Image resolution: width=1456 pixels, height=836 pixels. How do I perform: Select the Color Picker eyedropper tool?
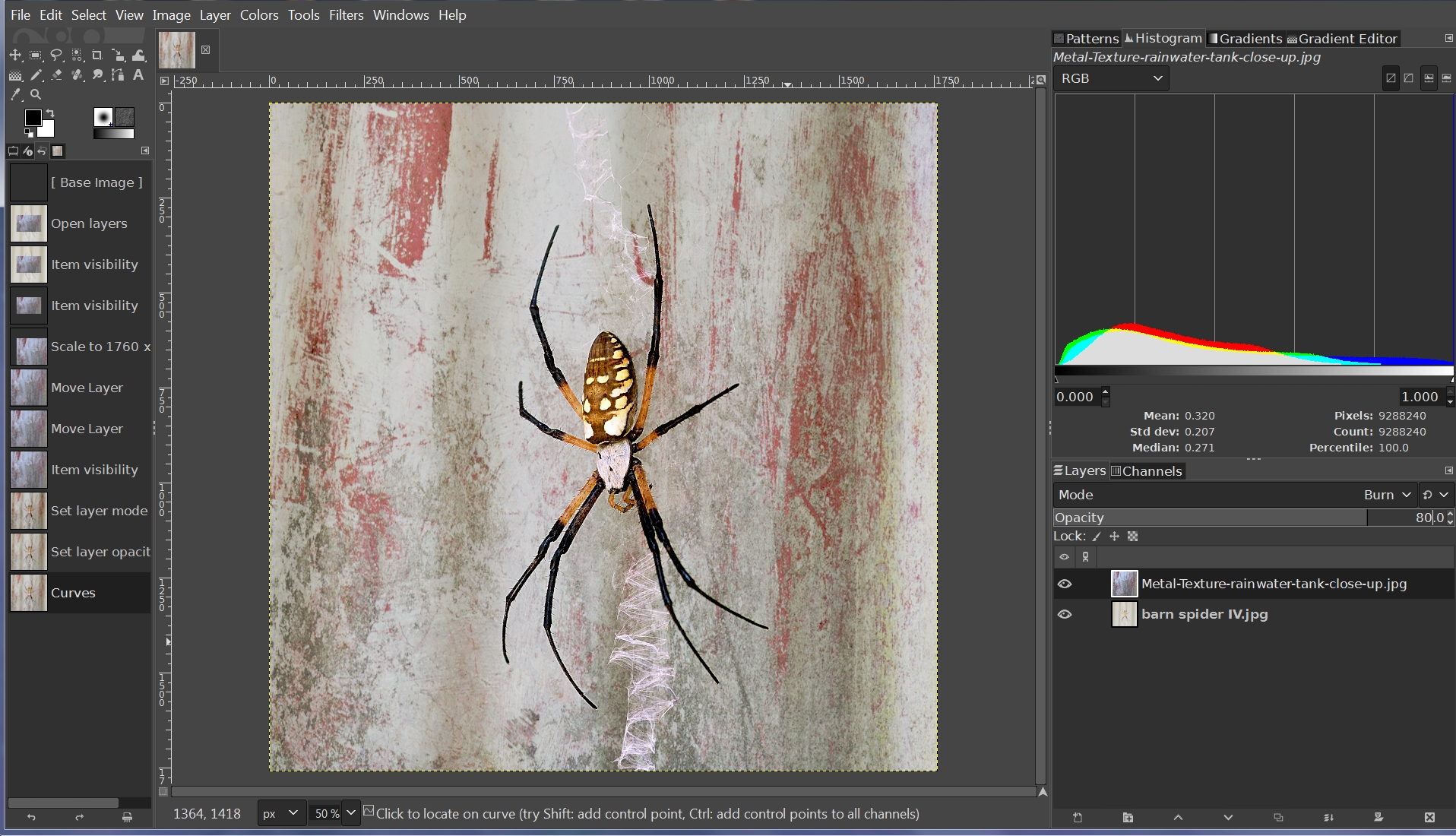coord(15,95)
